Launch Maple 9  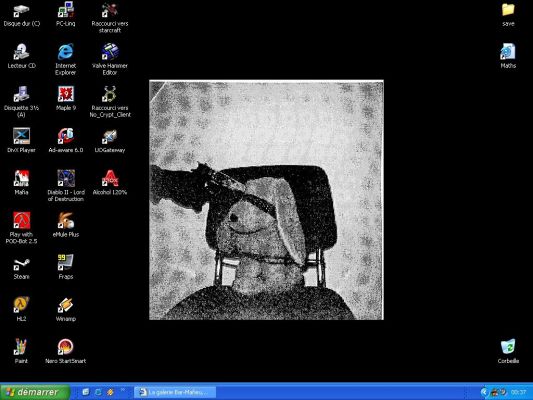pyautogui.click(x=66, y=99)
